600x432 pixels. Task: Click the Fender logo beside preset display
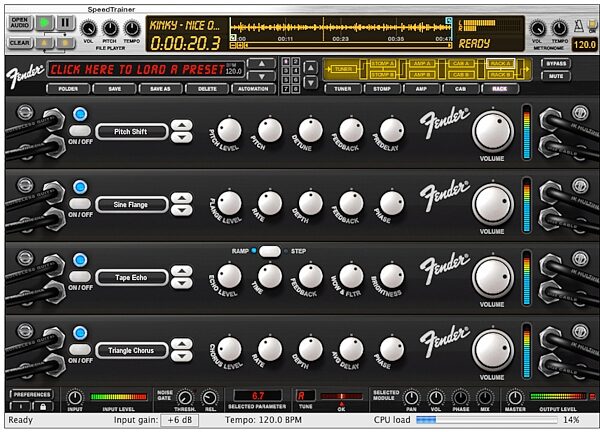point(25,74)
